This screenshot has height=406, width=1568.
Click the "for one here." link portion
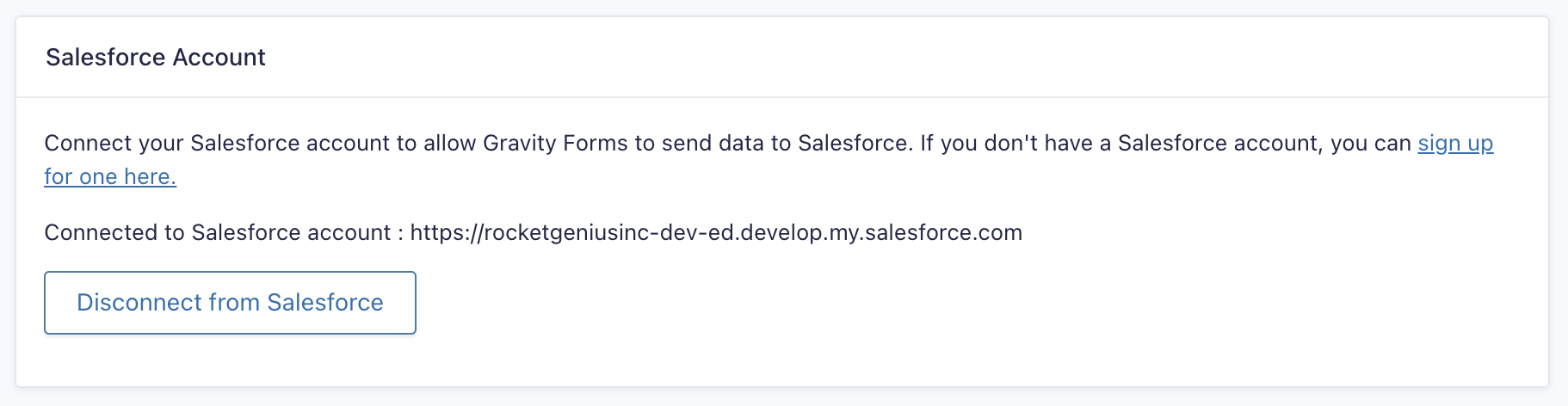coord(110,176)
